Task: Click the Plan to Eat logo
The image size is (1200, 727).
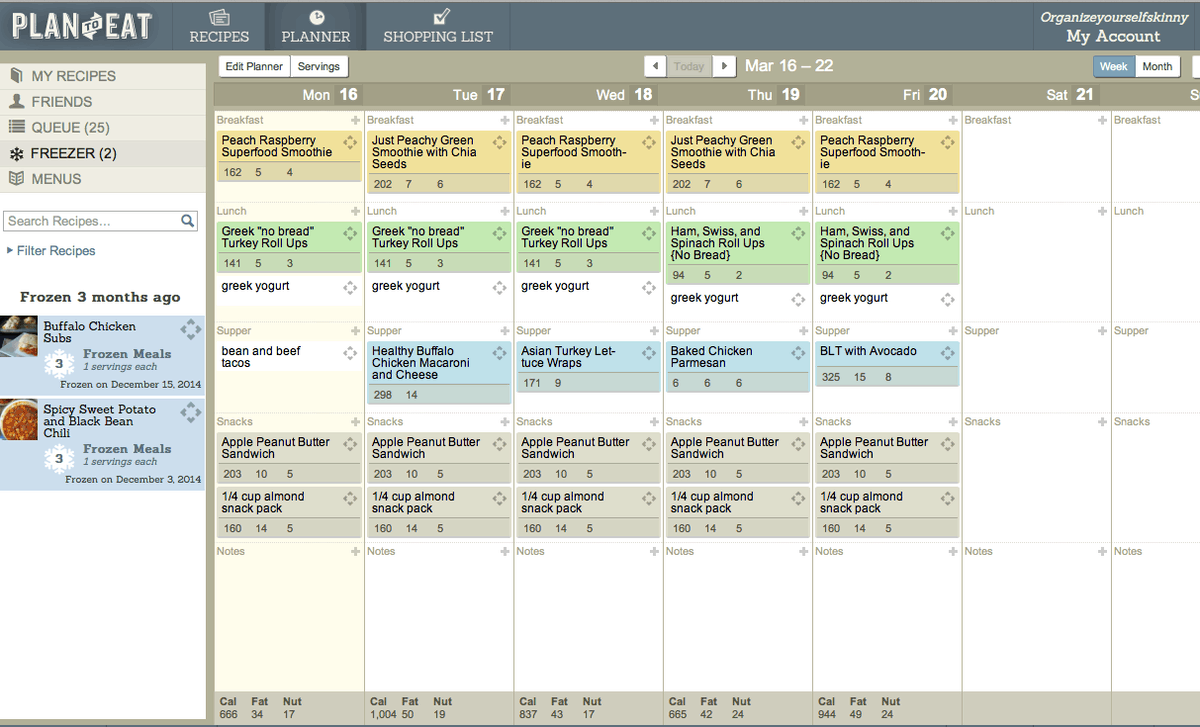Action: point(82,26)
